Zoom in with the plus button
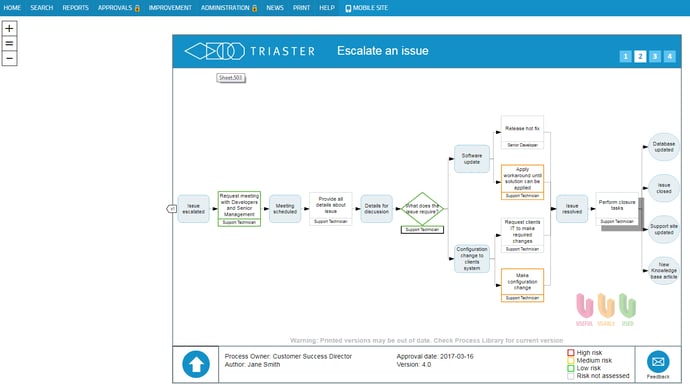 9,29
